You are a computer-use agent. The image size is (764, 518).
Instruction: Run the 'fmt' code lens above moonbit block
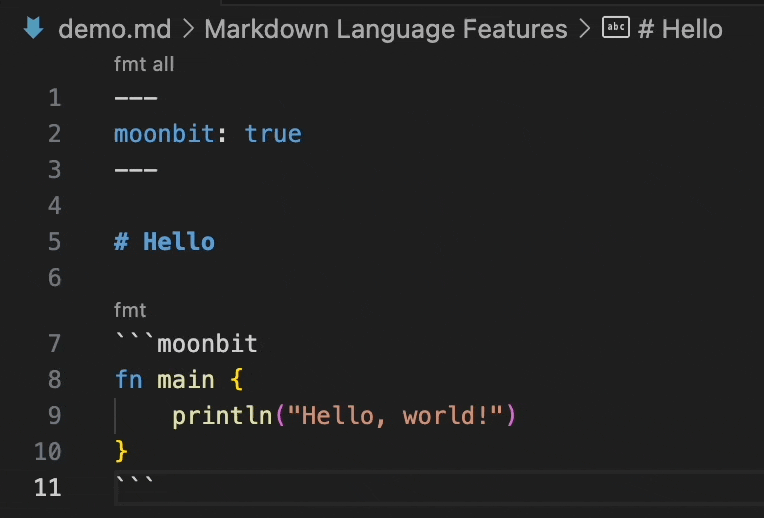pos(130,310)
